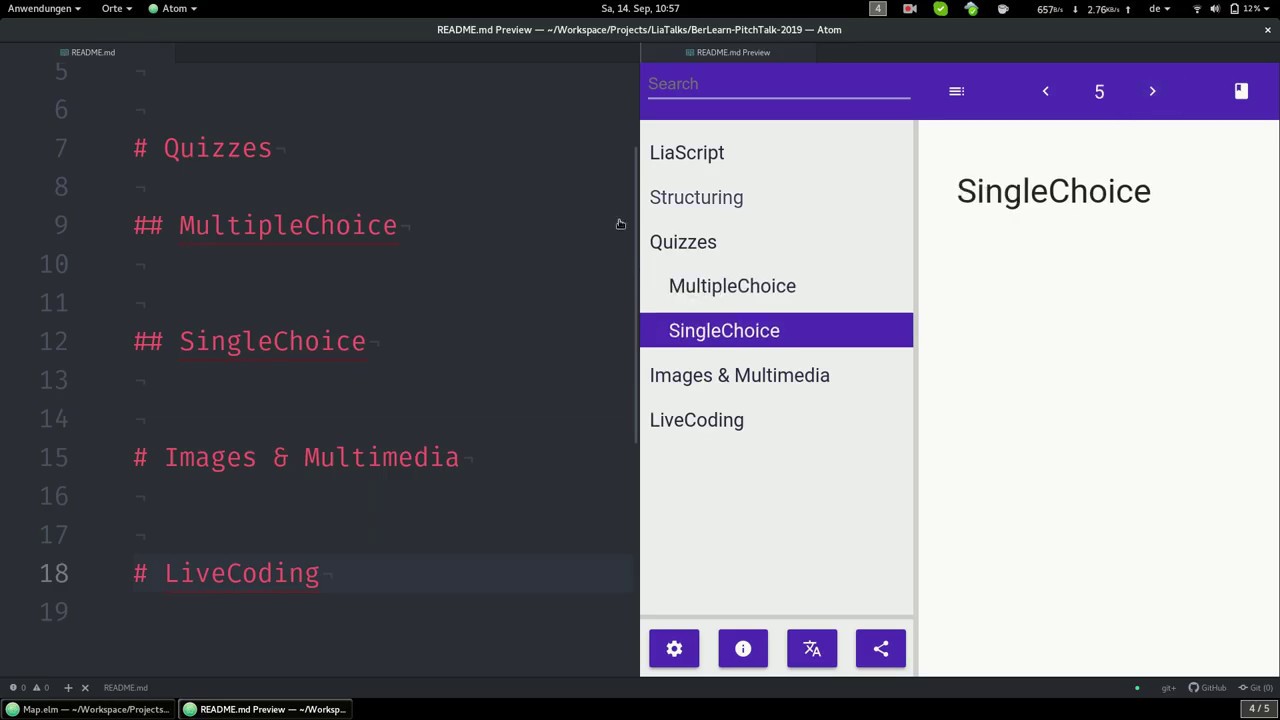Viewport: 1280px width, 720px height.
Task: Place cursor on '## SingleChoice' editor line
Action: pyautogui.click(x=250, y=341)
